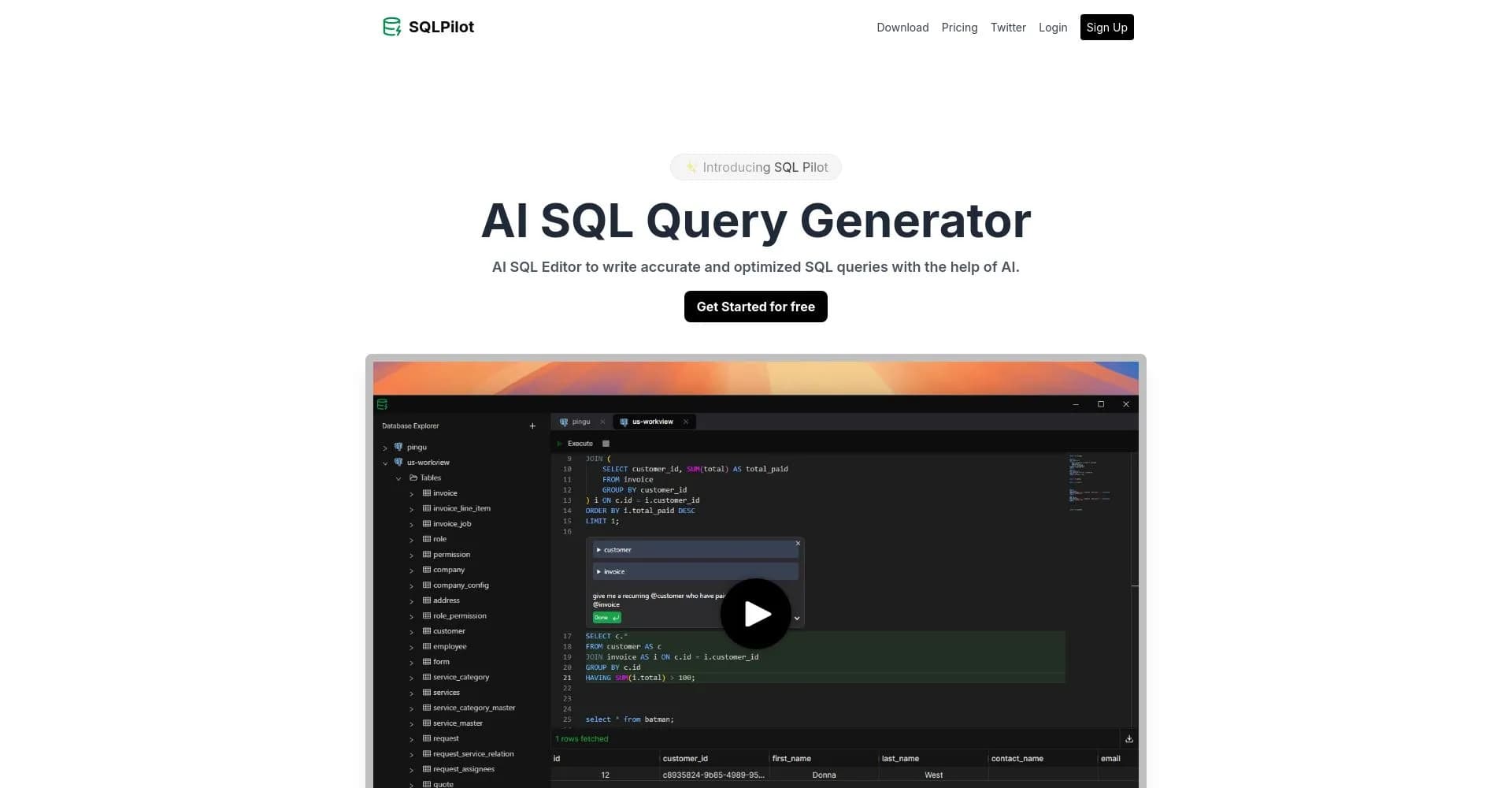This screenshot has width=1512, height=788.
Task: Select the us-workview tab
Action: tap(651, 422)
